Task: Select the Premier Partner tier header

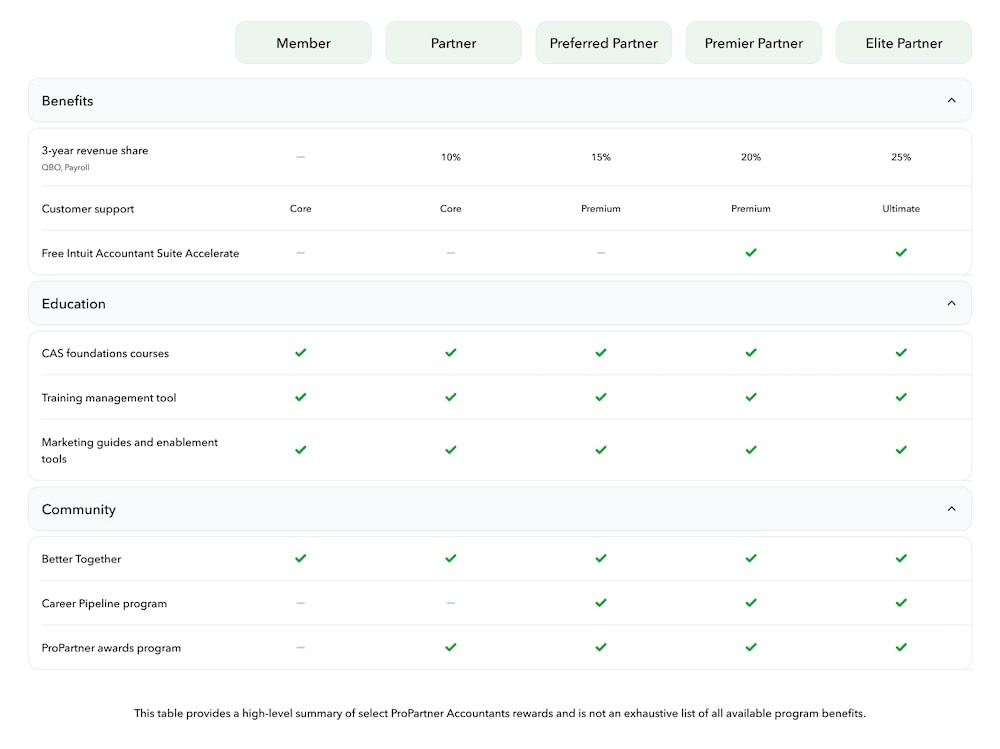Action: [x=754, y=43]
